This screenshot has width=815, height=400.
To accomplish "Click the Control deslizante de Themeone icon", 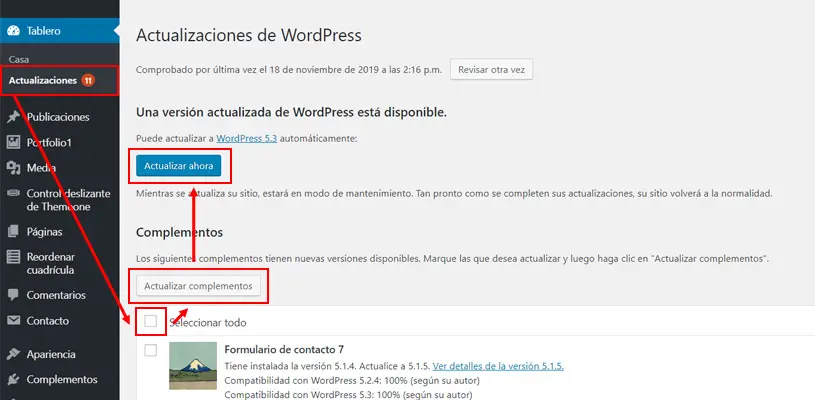I will click(14, 193).
